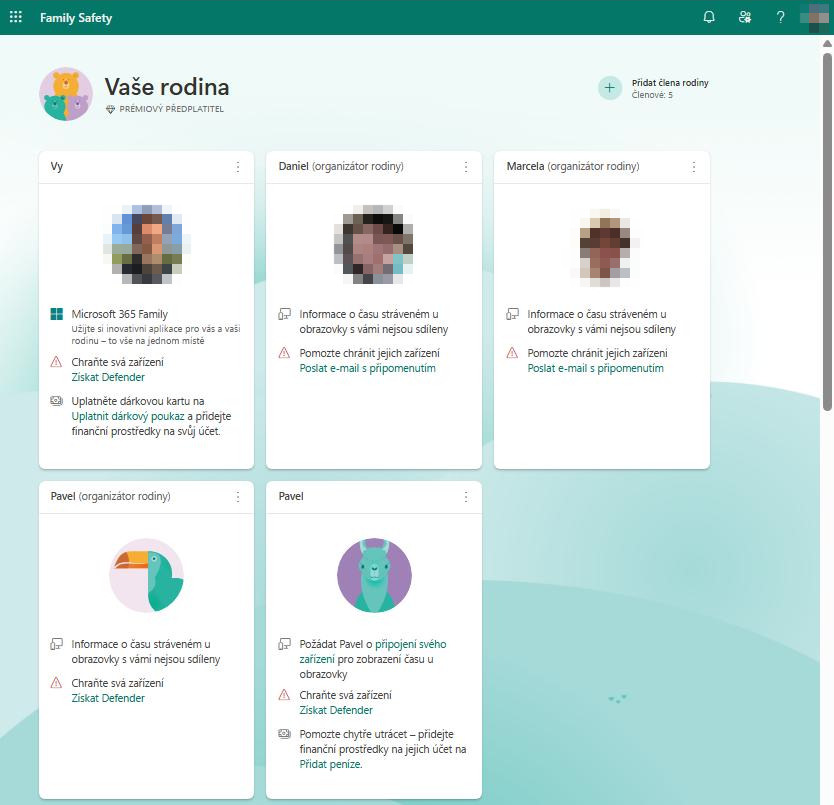Click the toucan avatar of Pavel organizer

point(147,575)
